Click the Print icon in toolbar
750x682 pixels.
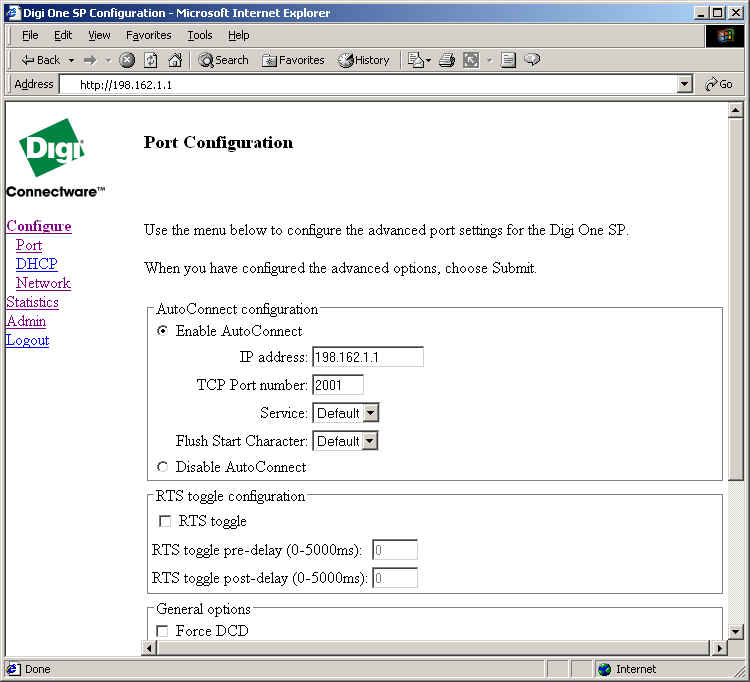tap(446, 60)
